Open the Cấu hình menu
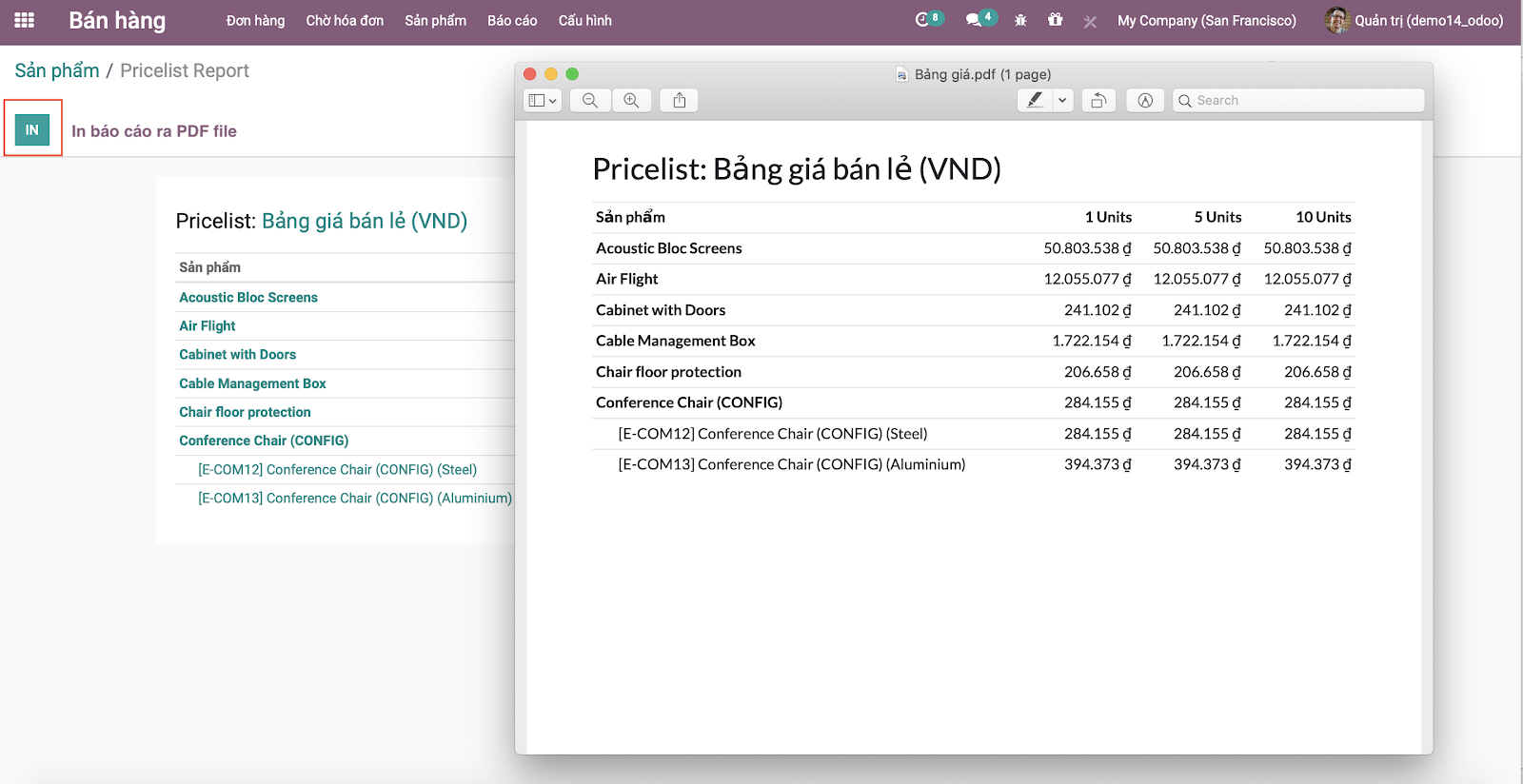The height and width of the screenshot is (784, 1523). (584, 20)
